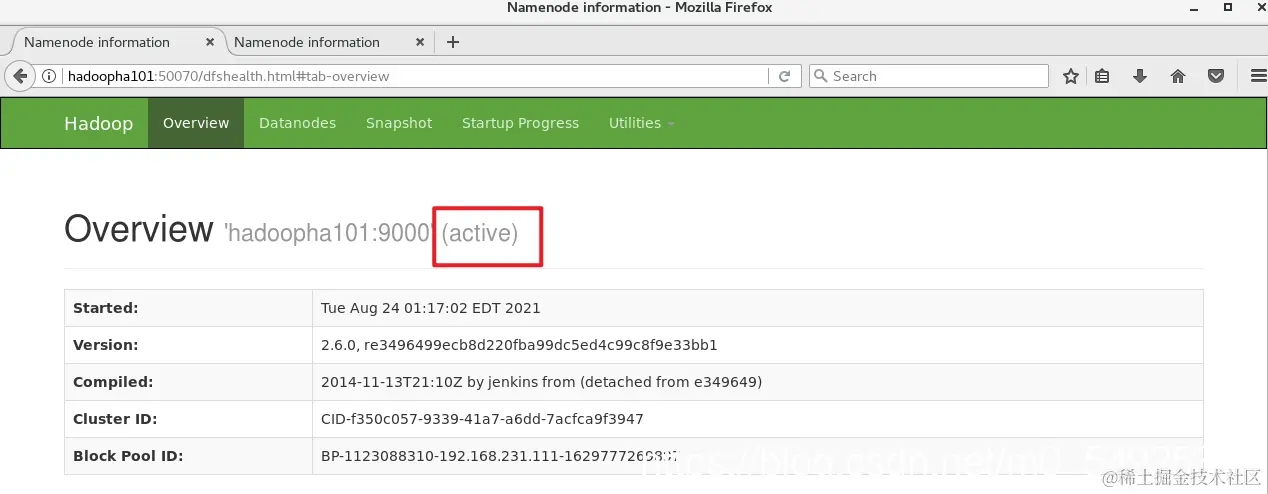Image resolution: width=1268 pixels, height=494 pixels.
Task: Expand the Utilities dropdown menu
Action: pos(641,123)
